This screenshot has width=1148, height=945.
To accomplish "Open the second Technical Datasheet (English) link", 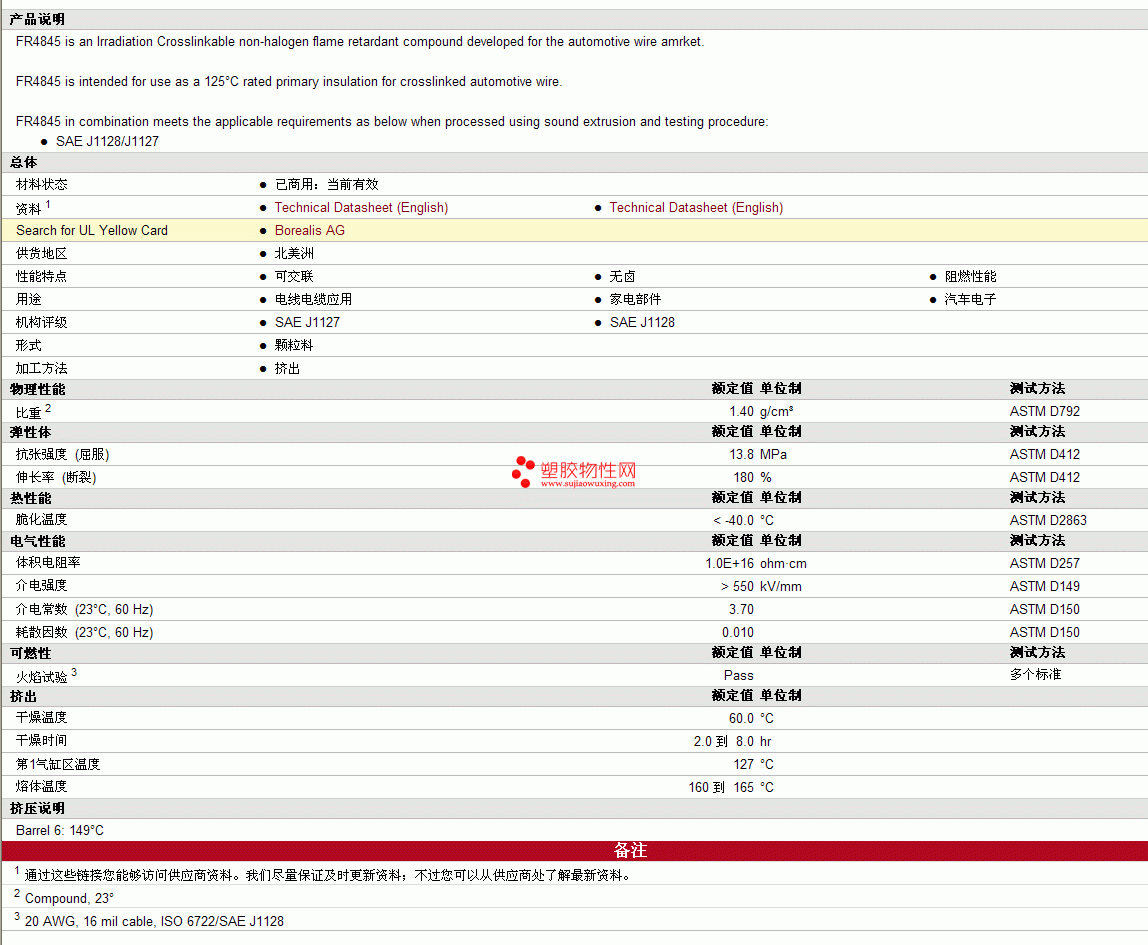I will tap(696, 208).
